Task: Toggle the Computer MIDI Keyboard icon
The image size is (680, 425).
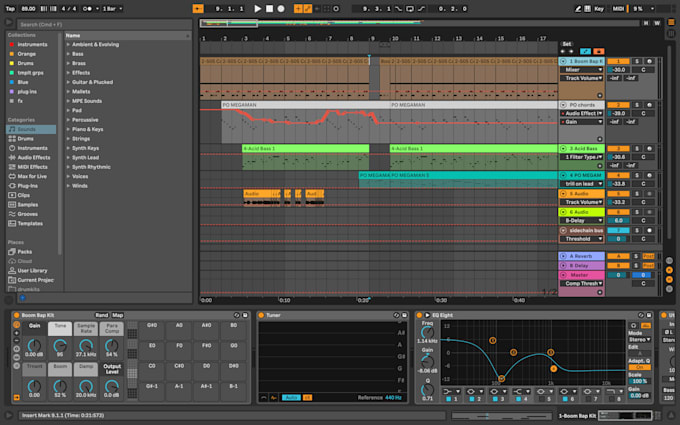Action: click(x=587, y=9)
